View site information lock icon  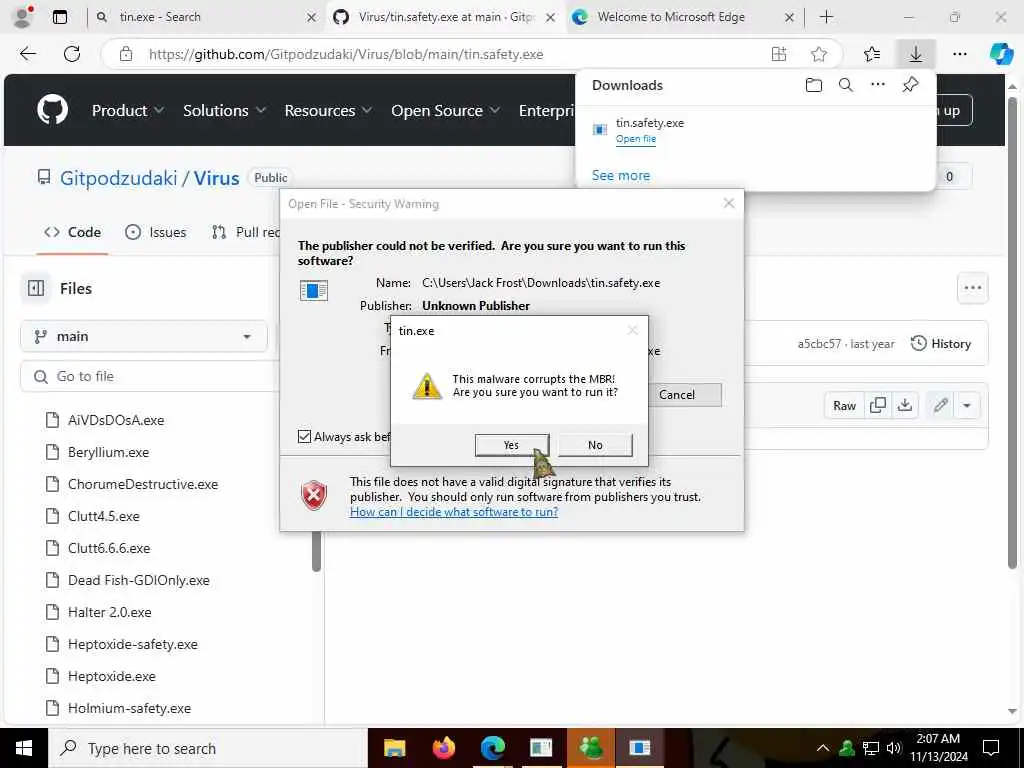click(x=126, y=54)
